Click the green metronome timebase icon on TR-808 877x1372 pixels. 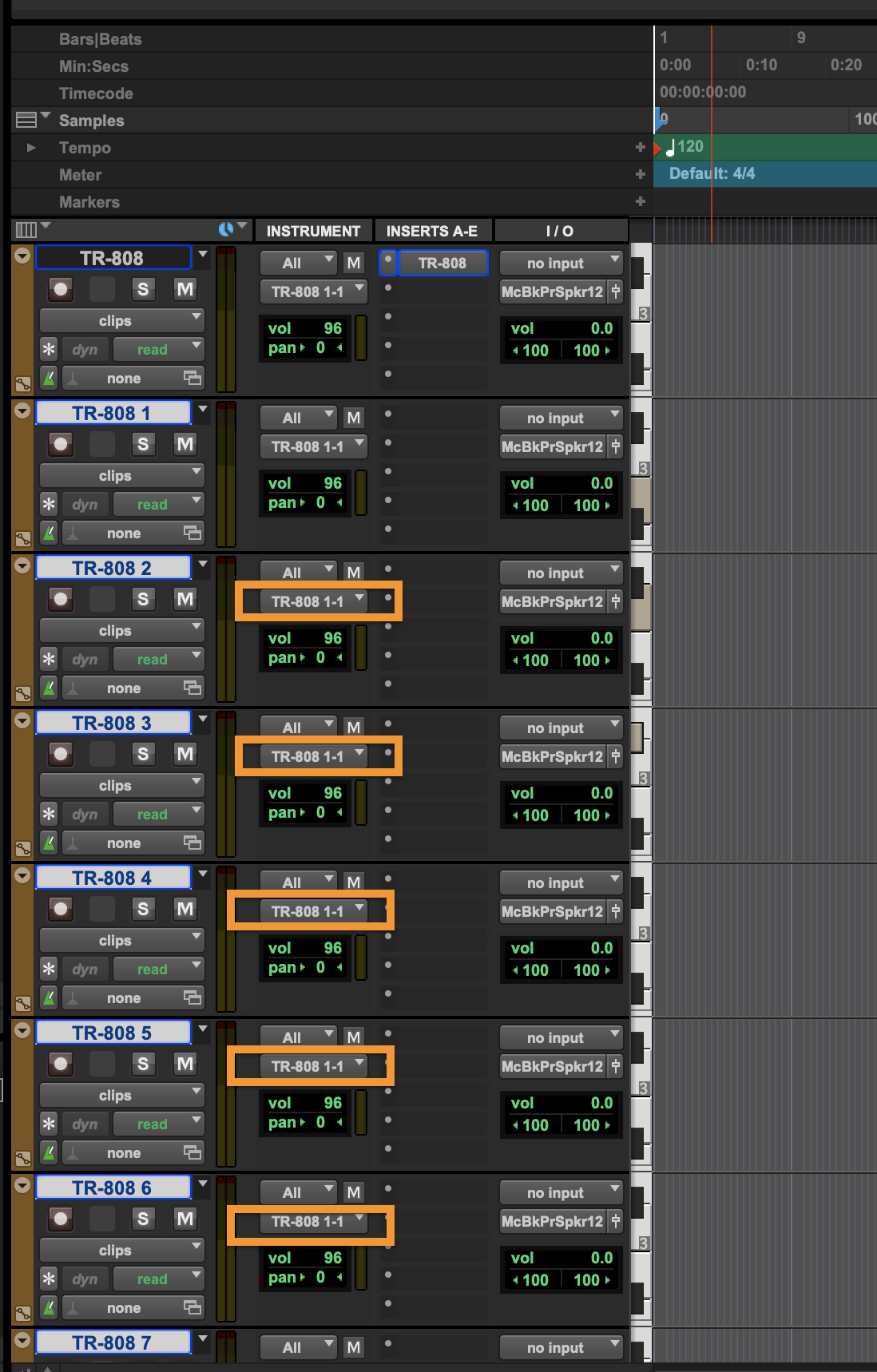49,378
